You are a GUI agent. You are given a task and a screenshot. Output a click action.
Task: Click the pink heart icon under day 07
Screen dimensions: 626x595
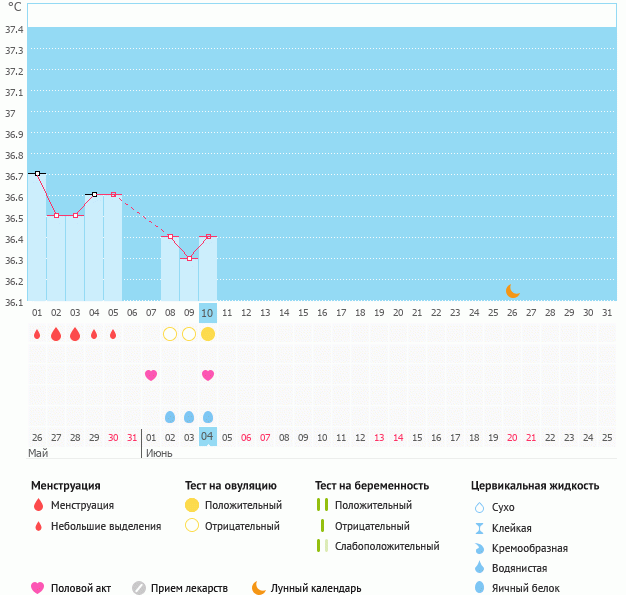pyautogui.click(x=151, y=375)
